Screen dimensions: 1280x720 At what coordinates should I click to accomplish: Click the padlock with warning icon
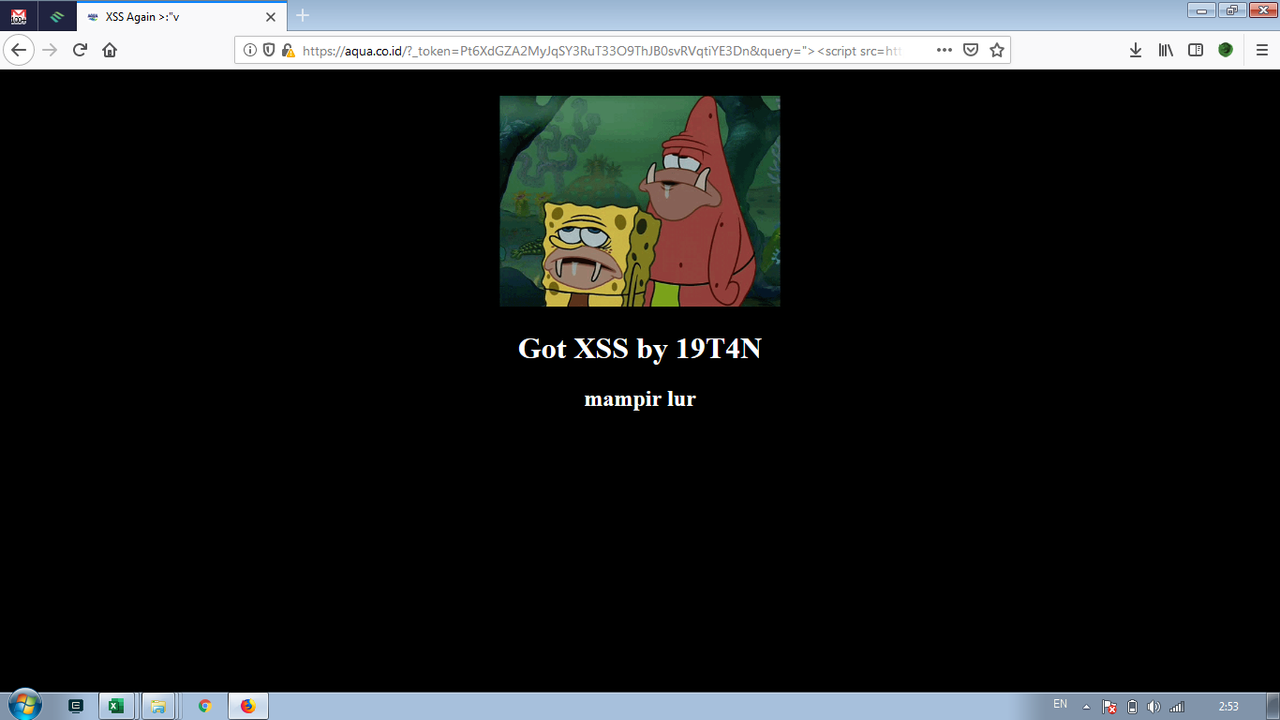[288, 50]
